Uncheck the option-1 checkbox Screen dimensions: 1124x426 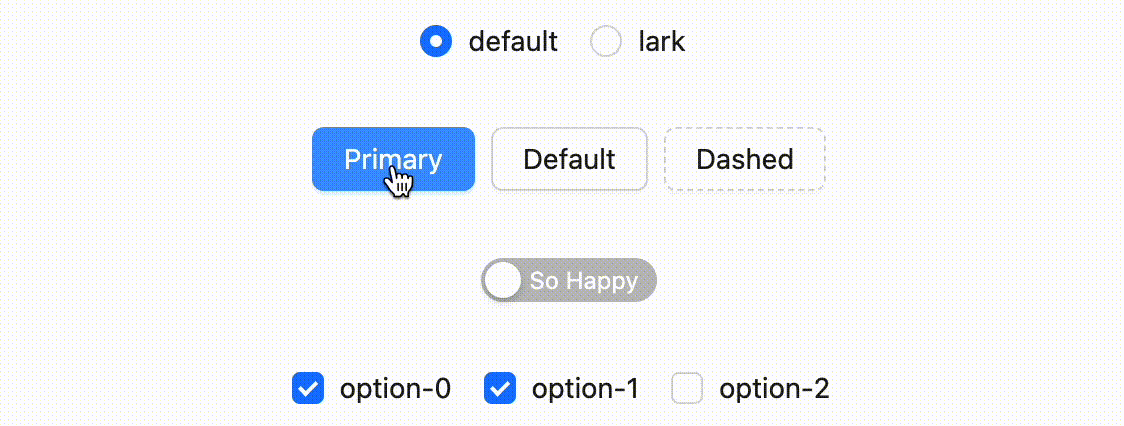click(500, 388)
